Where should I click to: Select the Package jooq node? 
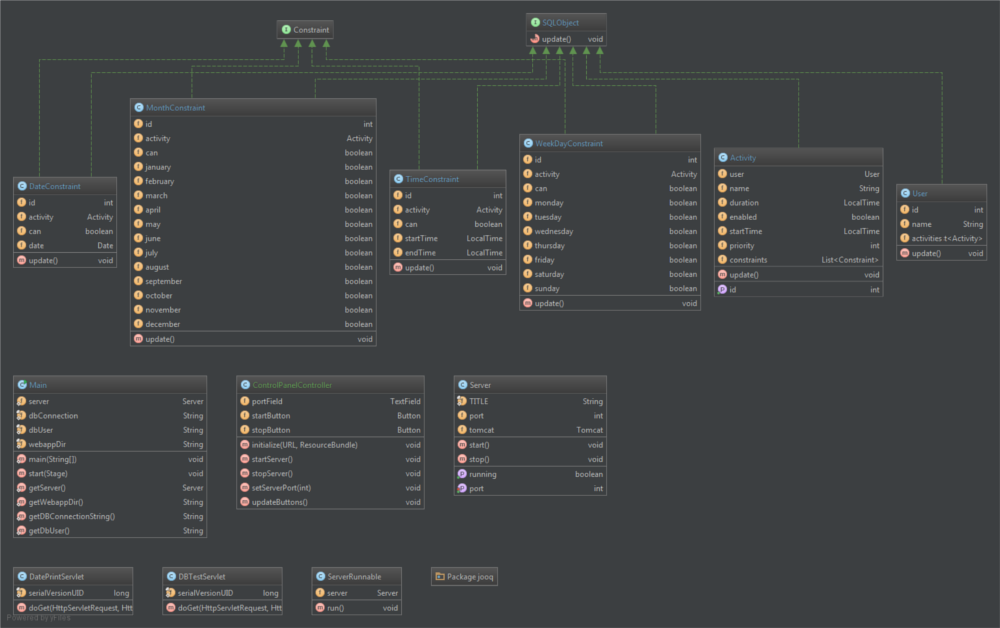click(x=464, y=576)
